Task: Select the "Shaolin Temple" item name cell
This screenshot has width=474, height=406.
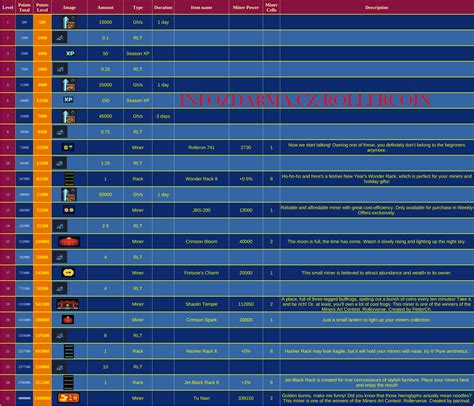Action: tap(201, 304)
